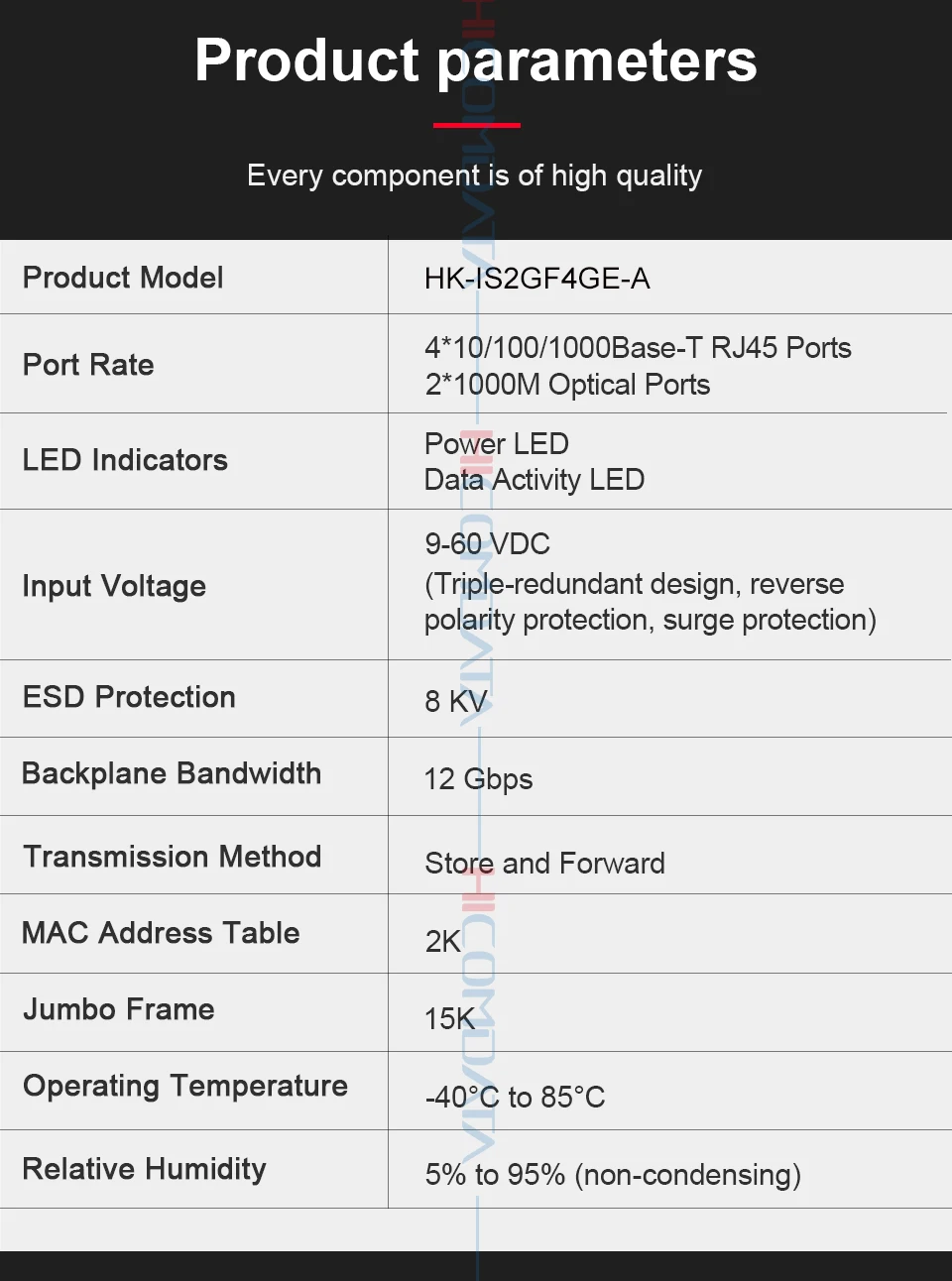The image size is (952, 1281).
Task: Click the "-40°C to 85°C" temperature range
Action: tap(515, 1098)
